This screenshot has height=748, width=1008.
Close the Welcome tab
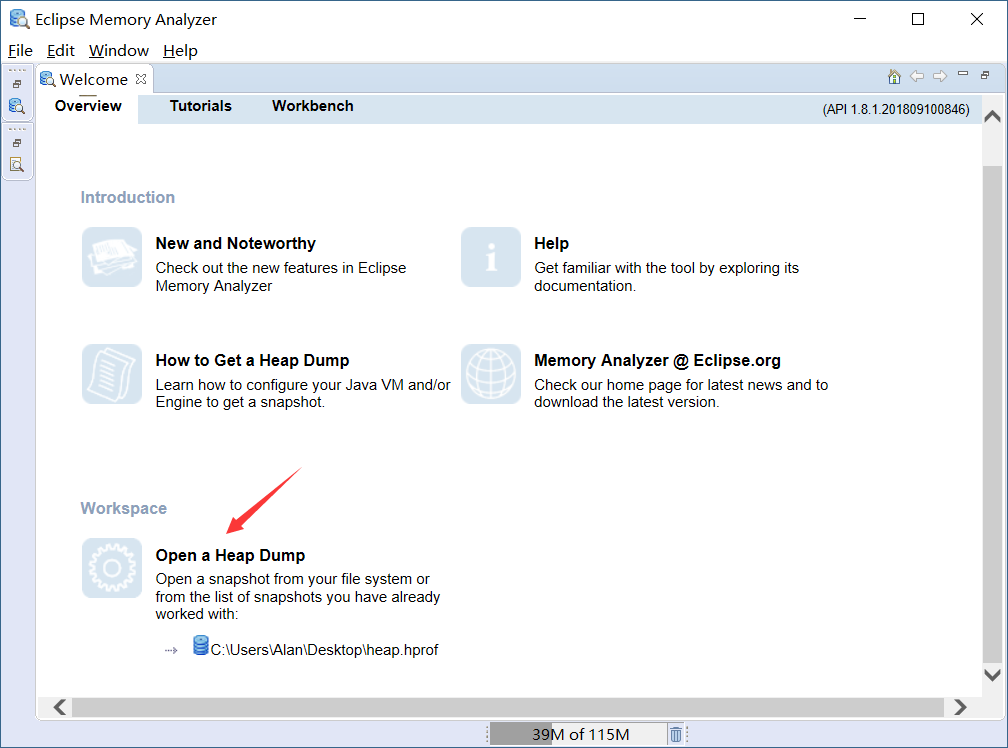(141, 79)
